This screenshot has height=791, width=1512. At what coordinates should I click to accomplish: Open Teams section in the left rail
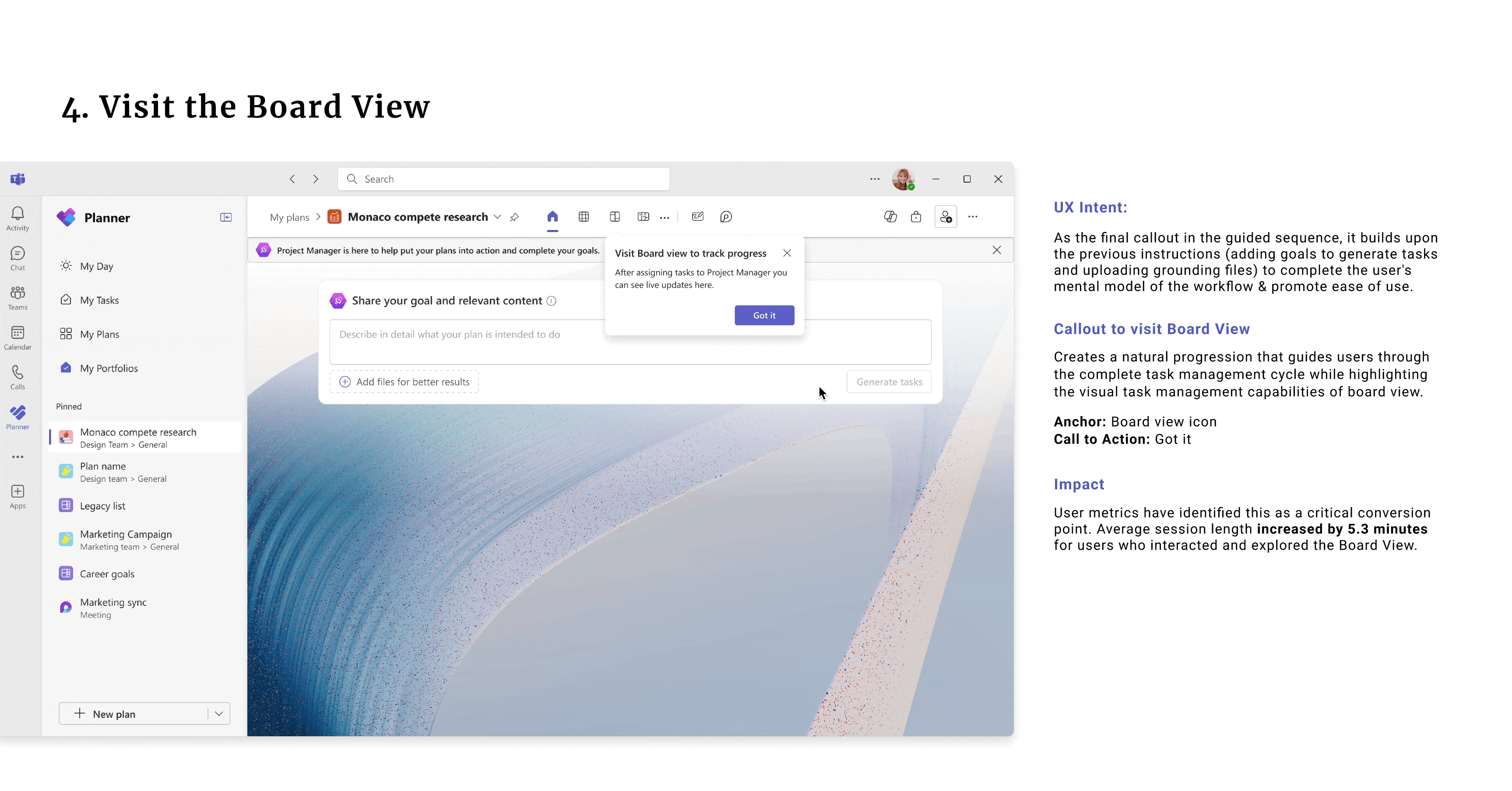[18, 298]
